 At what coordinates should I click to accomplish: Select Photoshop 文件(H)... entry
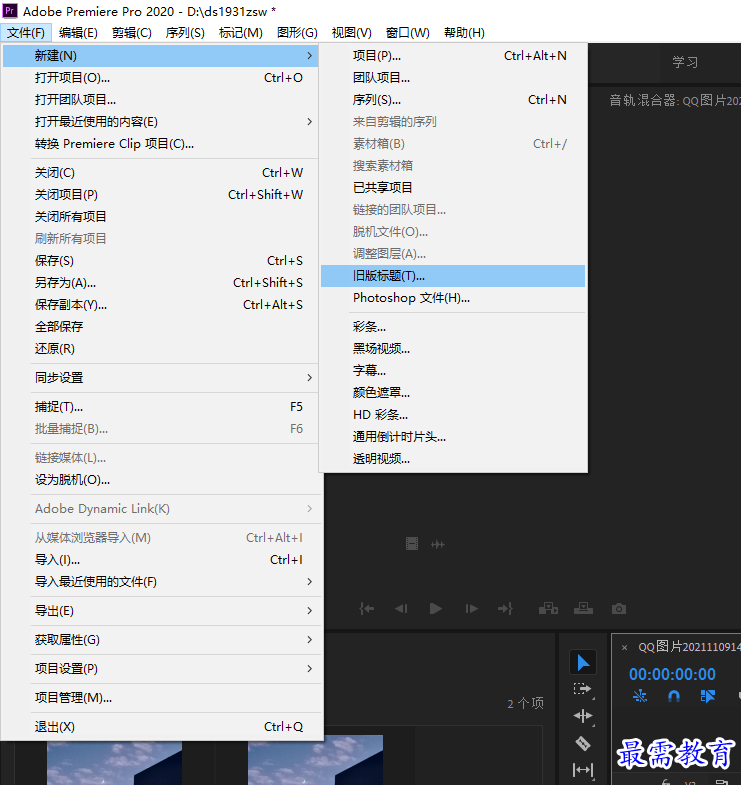[x=453, y=298]
